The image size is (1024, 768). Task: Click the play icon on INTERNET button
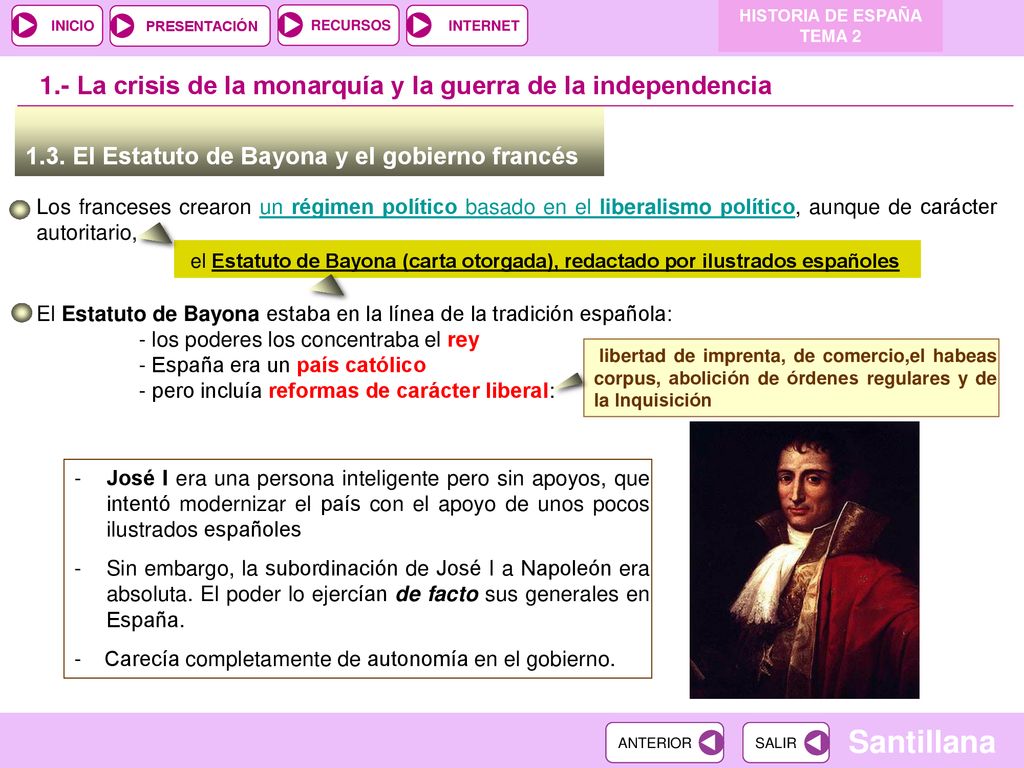[419, 25]
